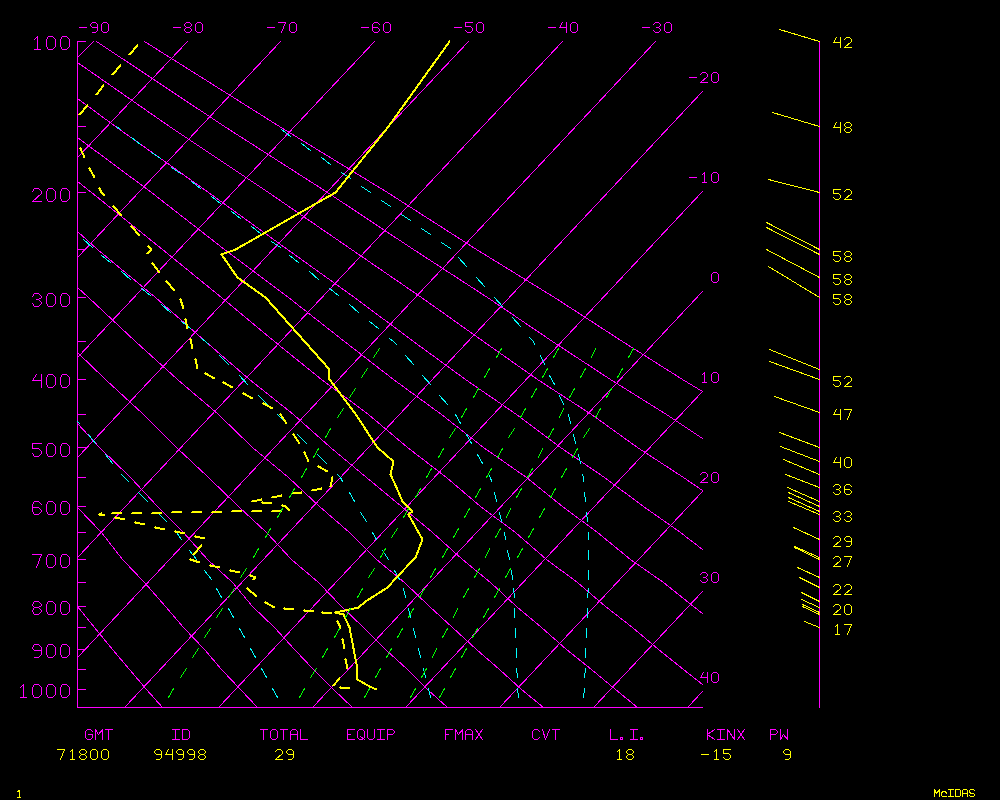Click the wind speed value 17

pyautogui.click(x=842, y=630)
